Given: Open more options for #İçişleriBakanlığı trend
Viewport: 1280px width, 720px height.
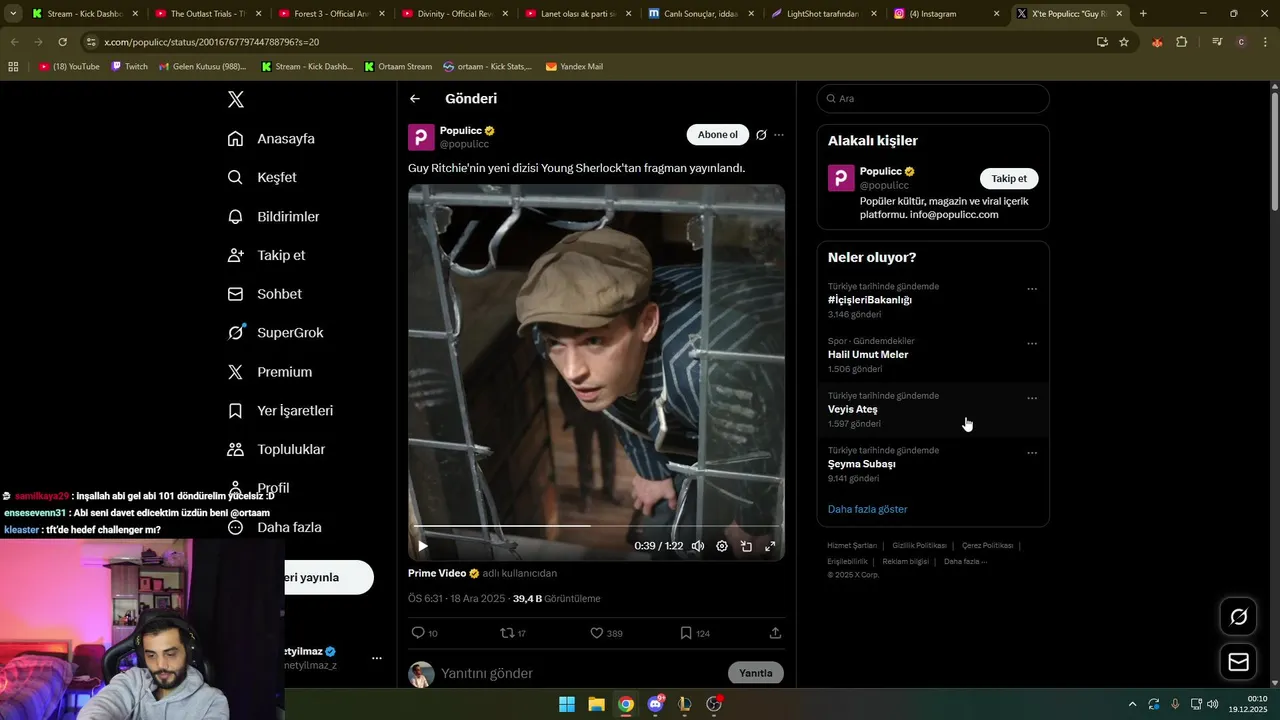Looking at the screenshot, I should 1032,289.
